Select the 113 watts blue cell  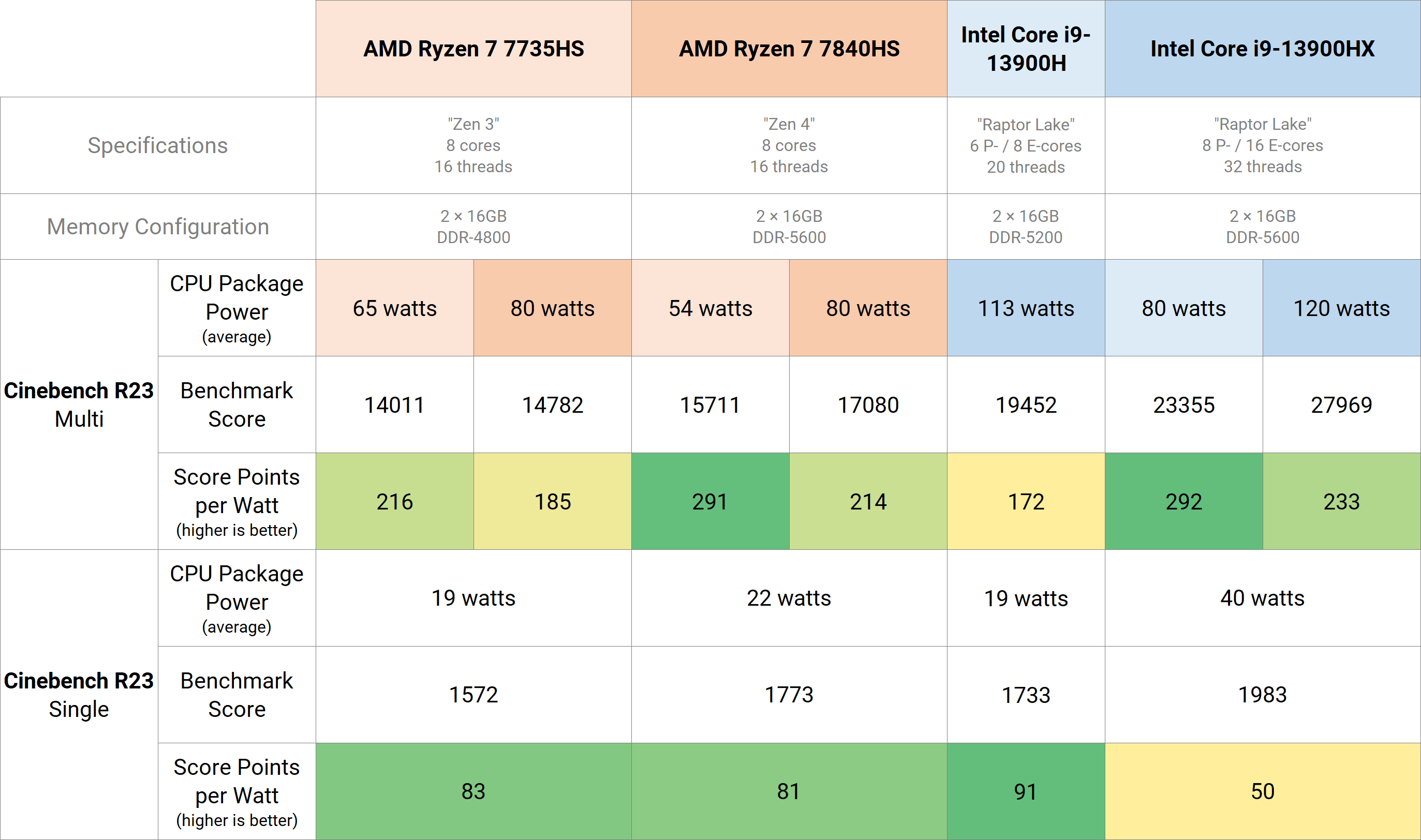(x=1025, y=308)
